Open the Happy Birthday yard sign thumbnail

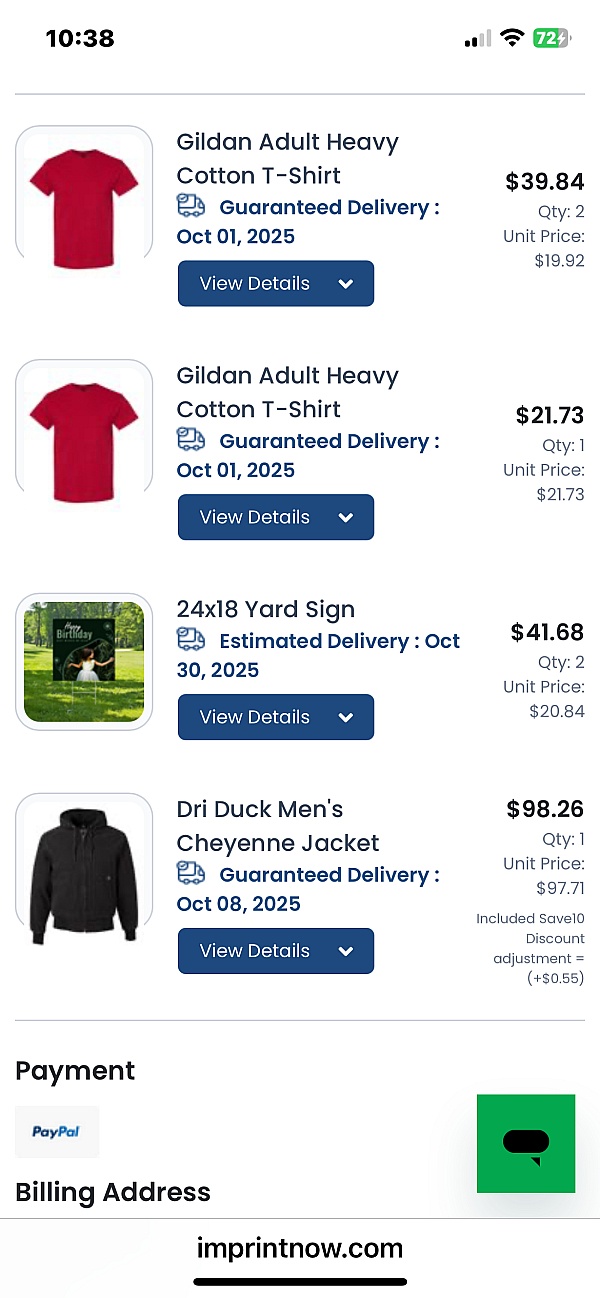click(x=84, y=662)
